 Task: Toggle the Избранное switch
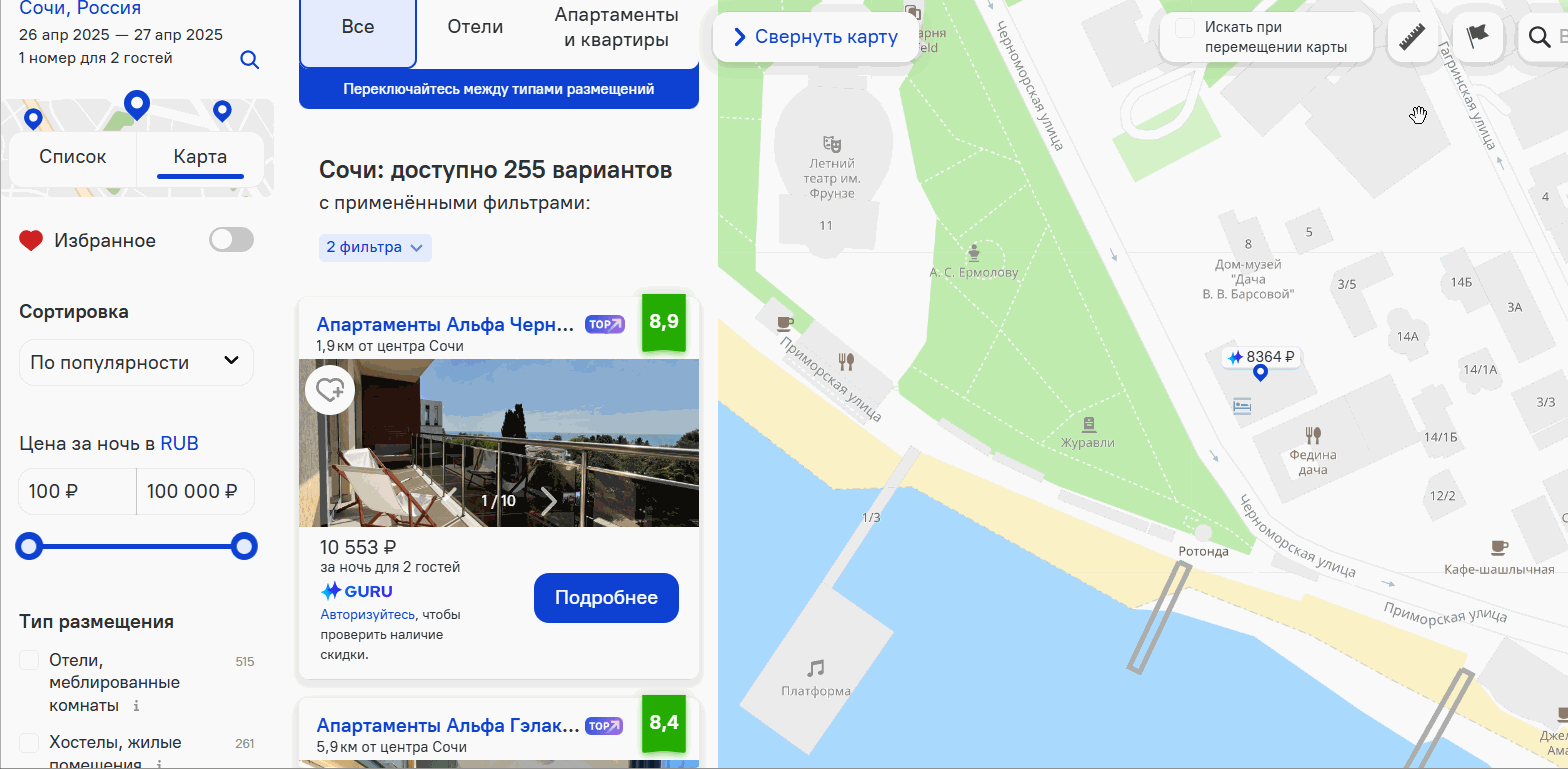pos(231,240)
